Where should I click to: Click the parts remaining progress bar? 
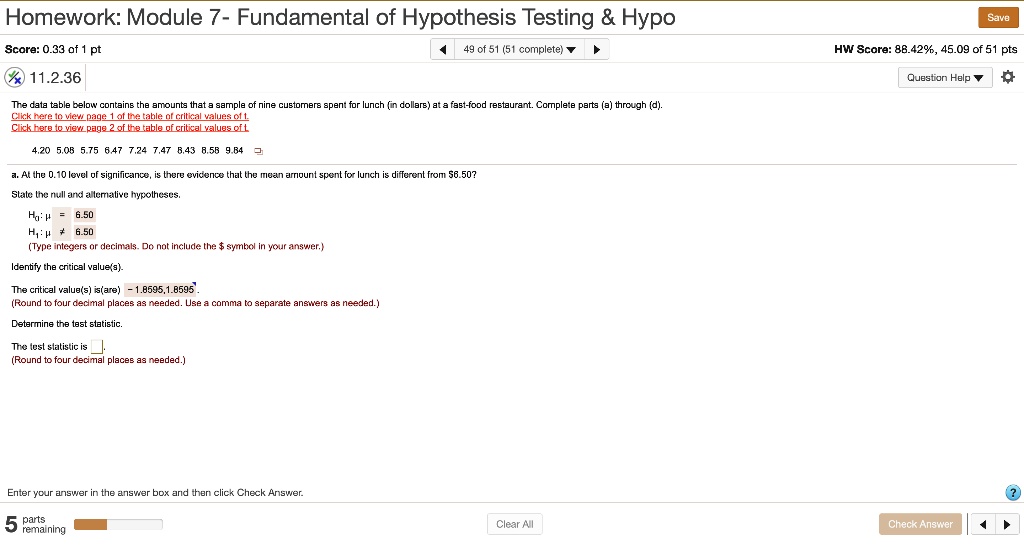click(x=118, y=524)
